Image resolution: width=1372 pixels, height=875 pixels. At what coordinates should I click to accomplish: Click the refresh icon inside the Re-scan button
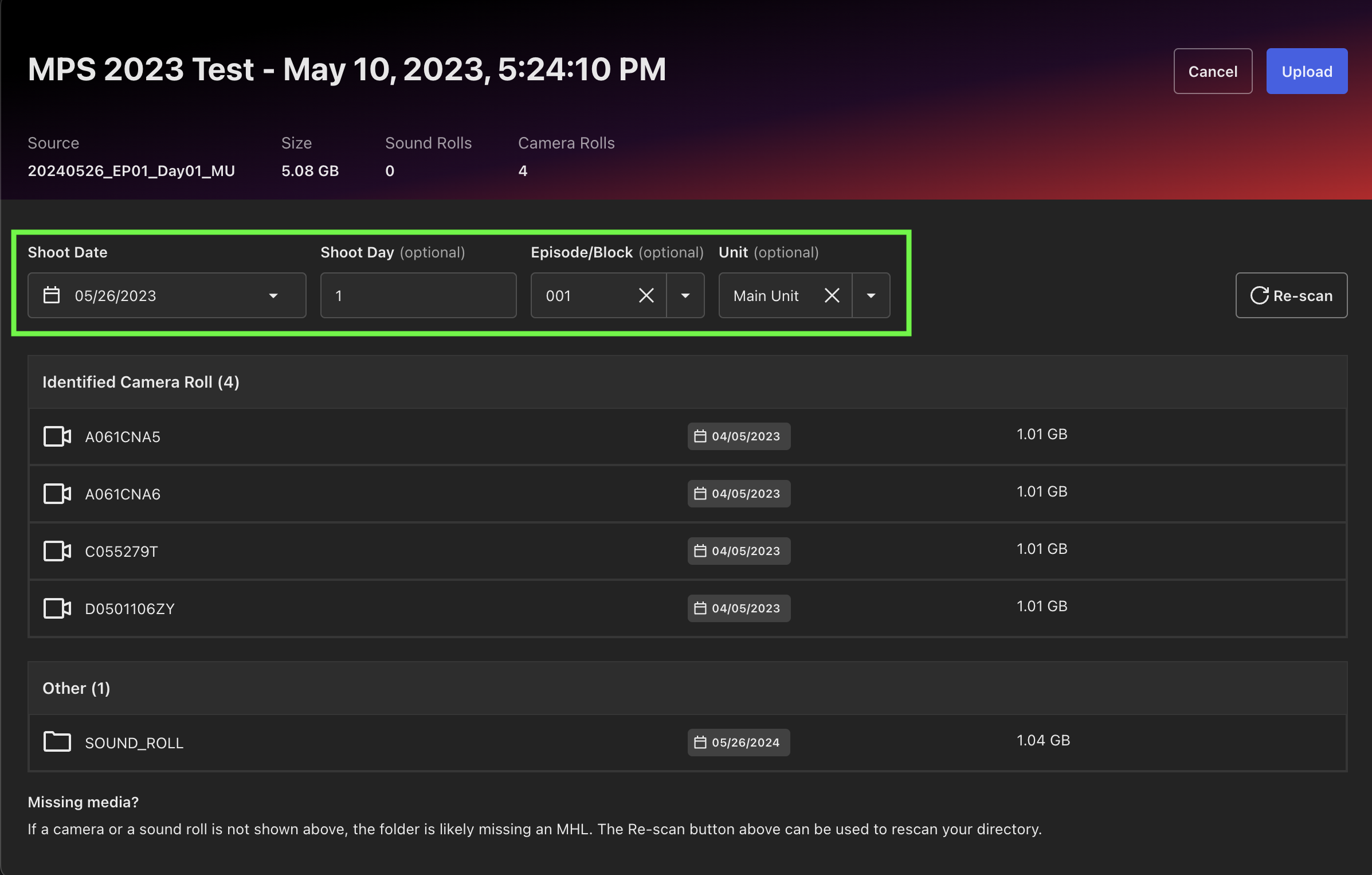pyautogui.click(x=1259, y=295)
